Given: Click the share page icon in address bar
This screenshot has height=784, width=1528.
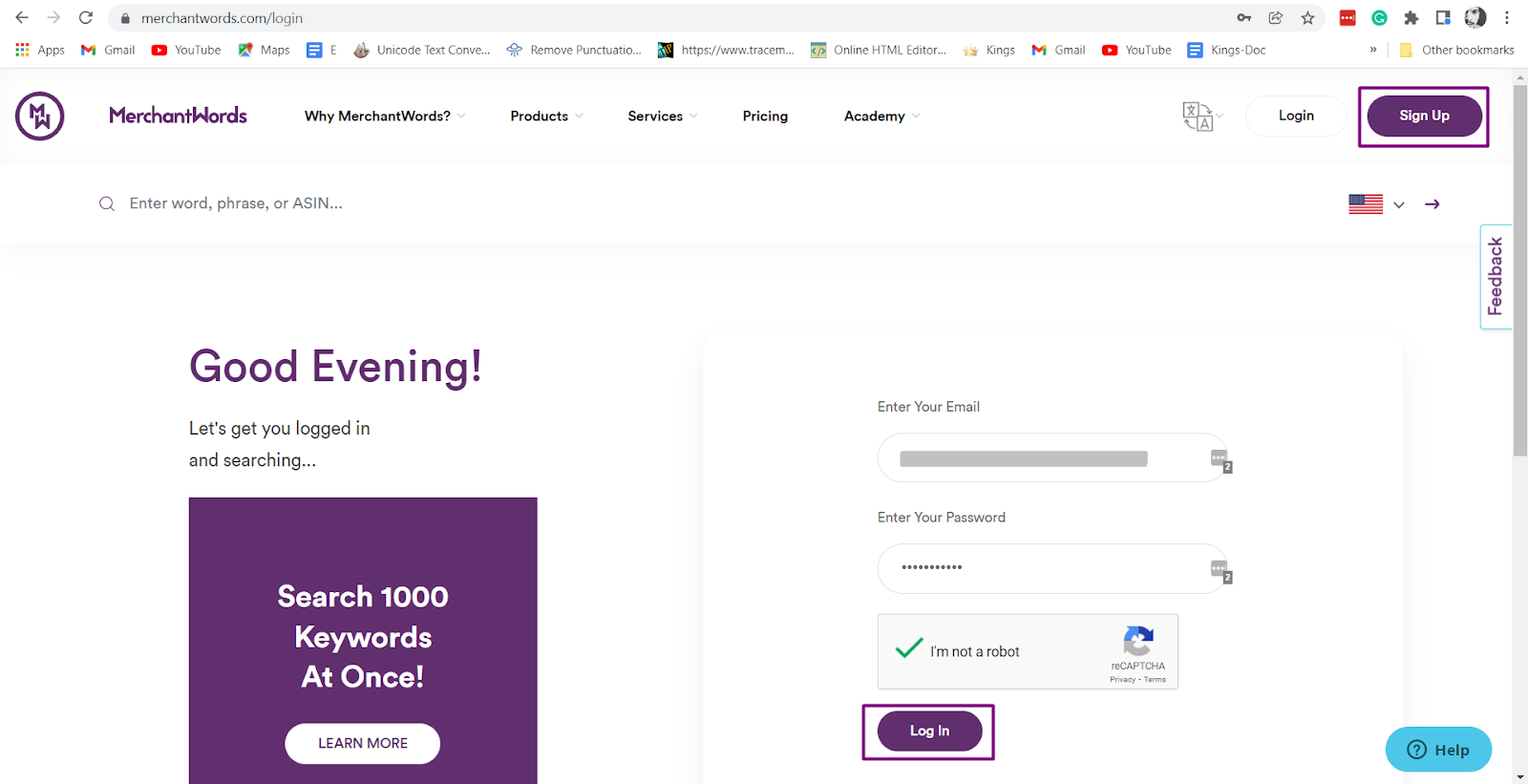Looking at the screenshot, I should coord(1276,17).
